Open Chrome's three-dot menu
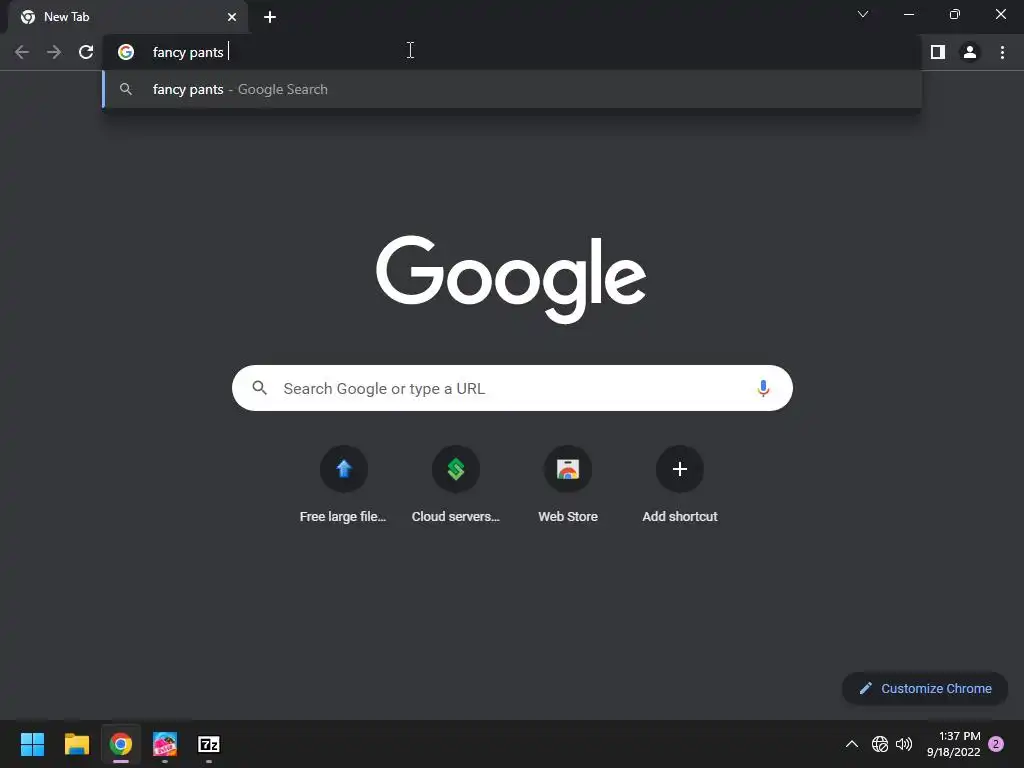The image size is (1024, 768). [x=1002, y=52]
